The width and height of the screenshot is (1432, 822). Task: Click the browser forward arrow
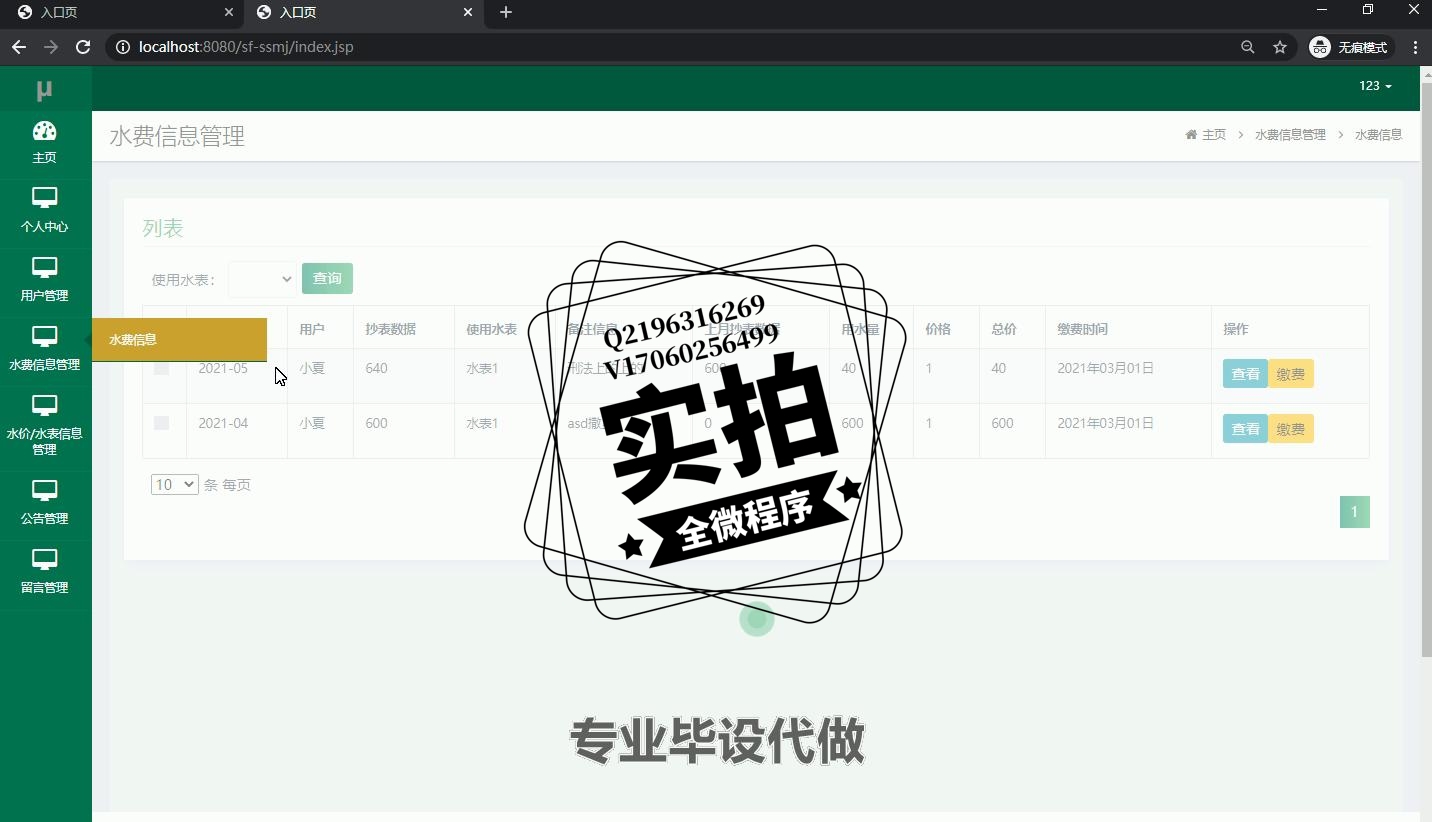(51, 47)
